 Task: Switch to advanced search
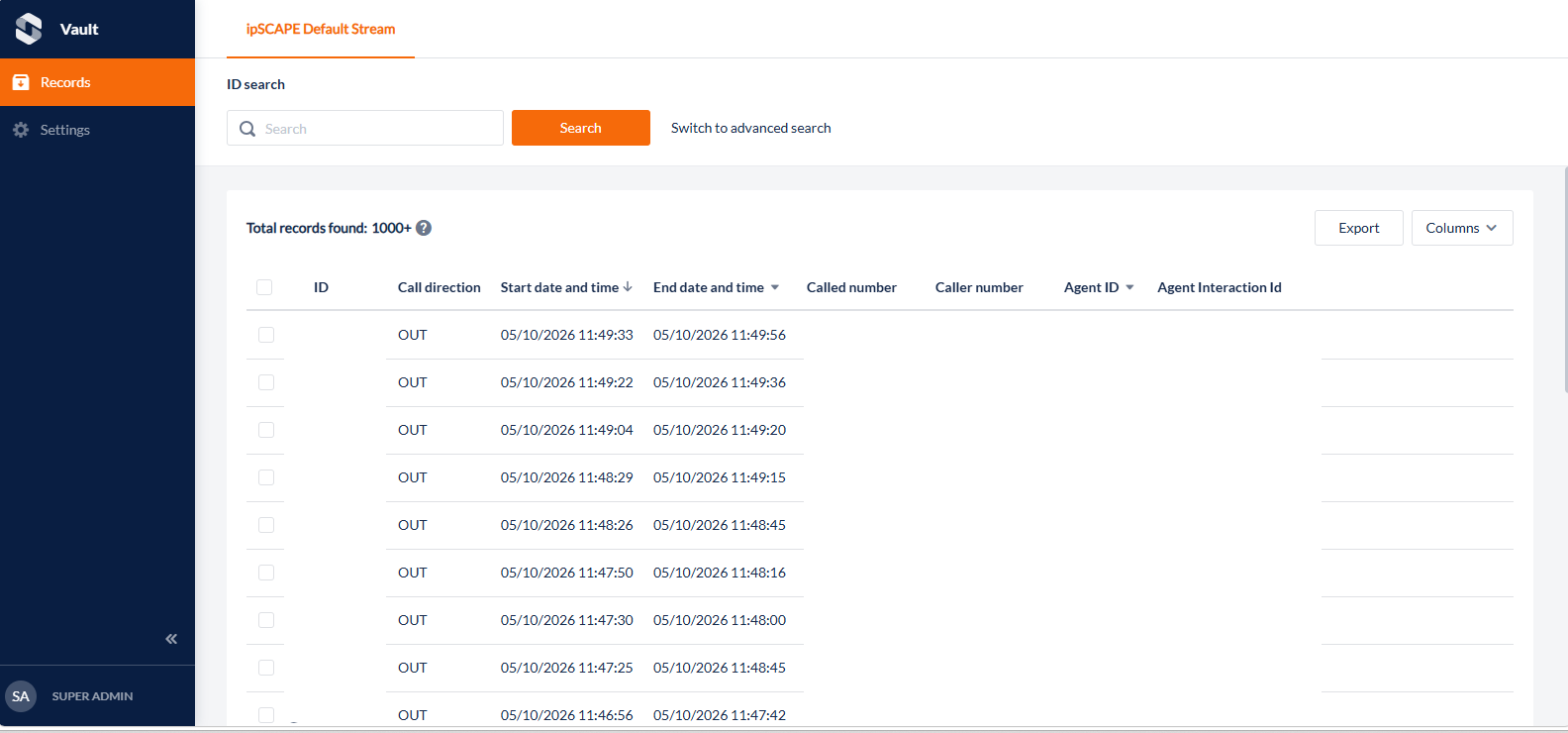(x=750, y=128)
